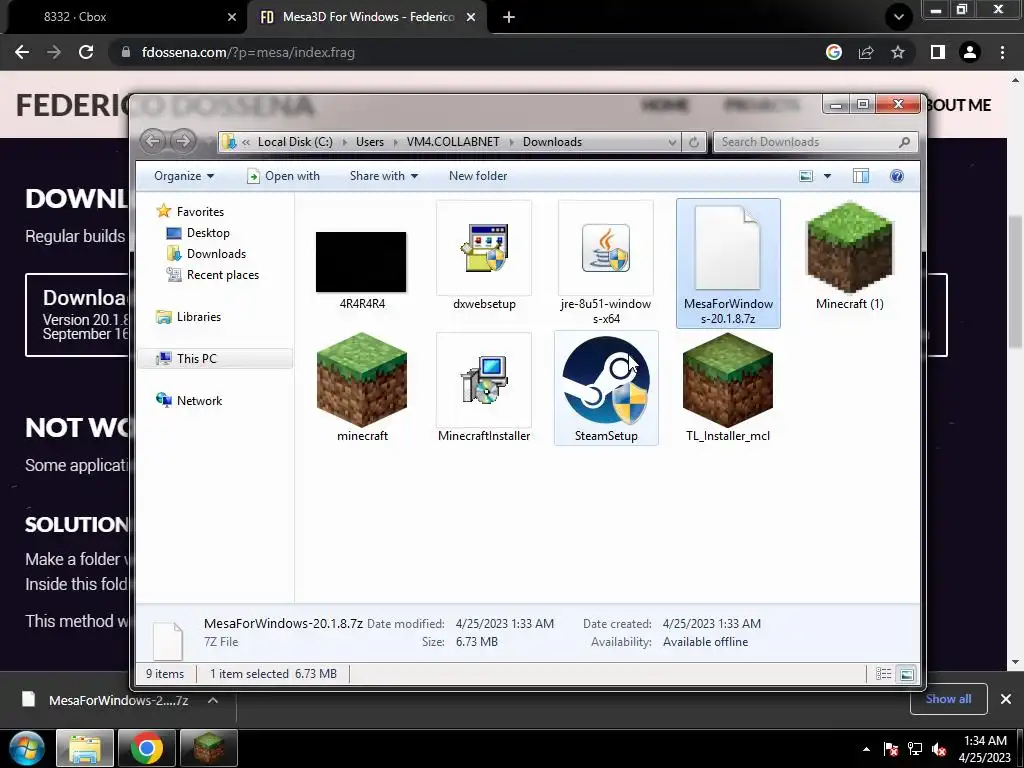Show hidden system tray icons

click(x=866, y=749)
